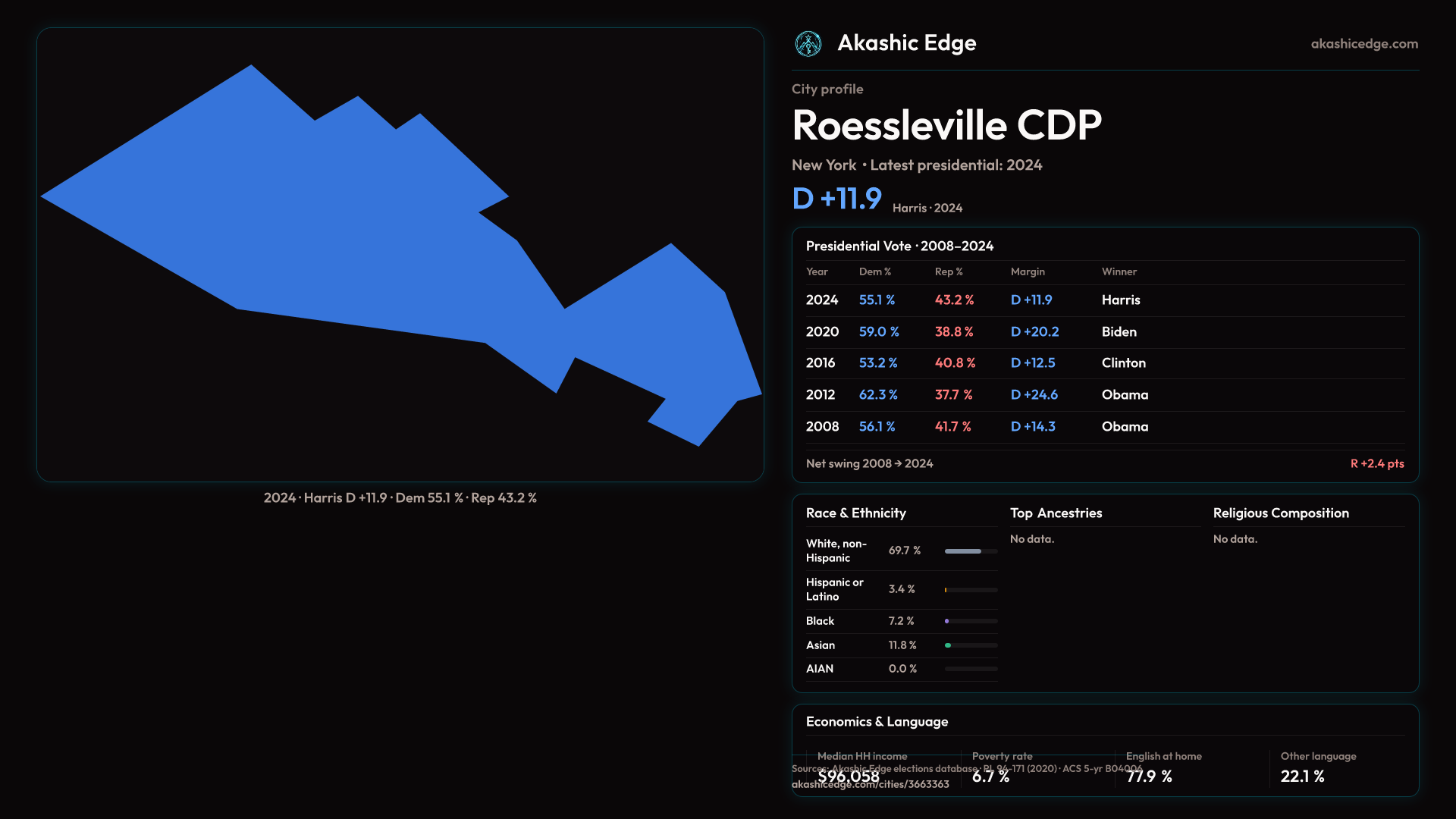
Task: Click the R +2.4 pts net swing
Action: pos(1376,463)
